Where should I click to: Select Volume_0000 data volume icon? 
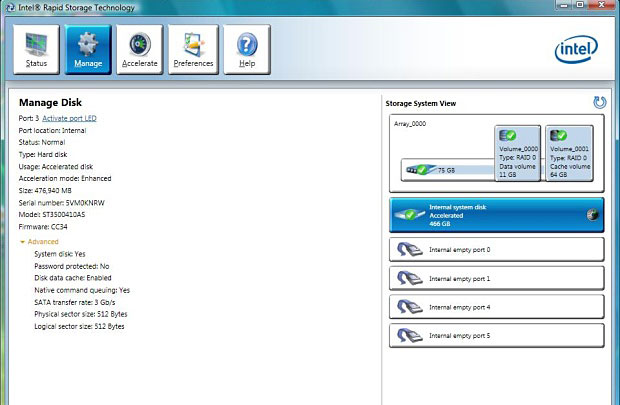[x=507, y=136]
